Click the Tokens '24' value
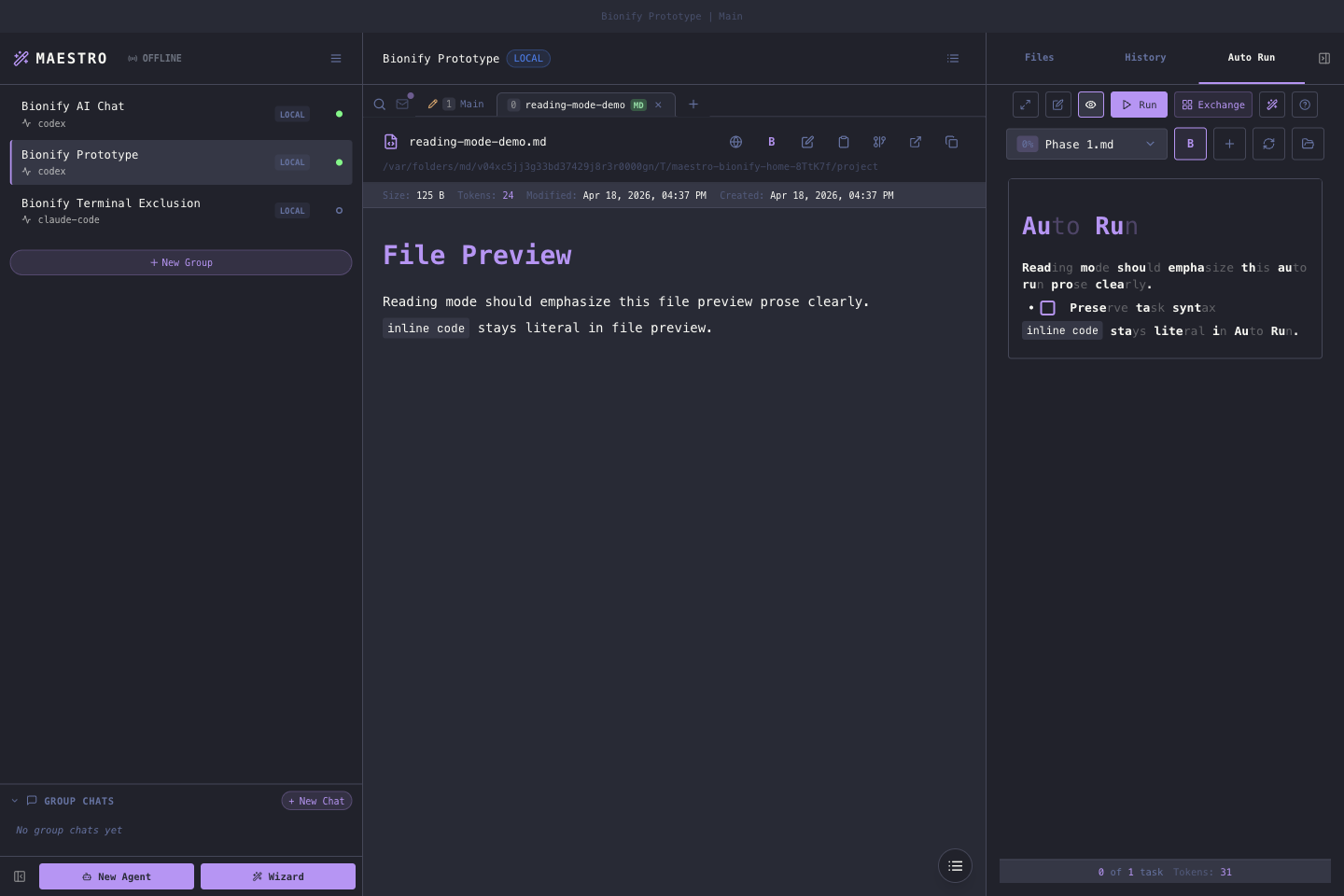This screenshot has height=896, width=1344. coord(508,195)
